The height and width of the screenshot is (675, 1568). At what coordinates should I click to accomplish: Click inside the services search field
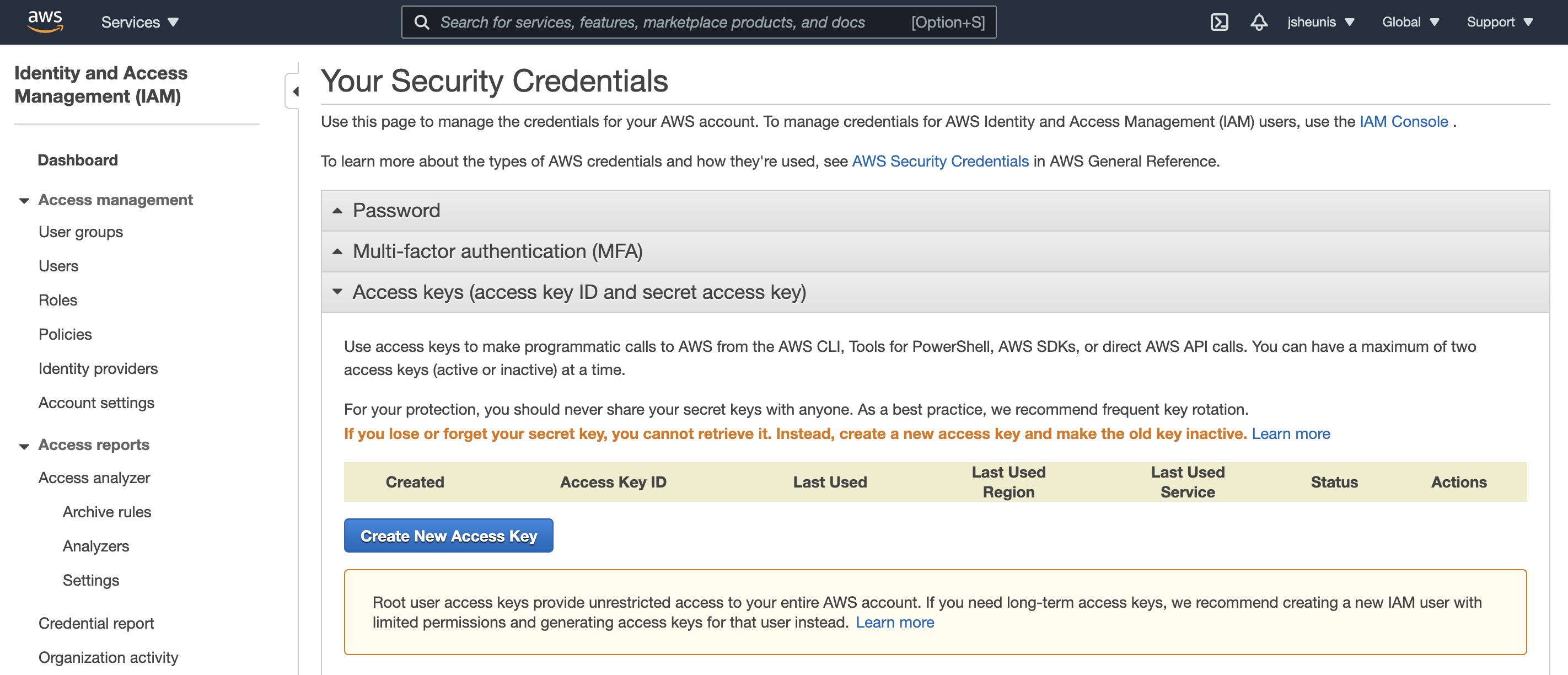click(669, 22)
